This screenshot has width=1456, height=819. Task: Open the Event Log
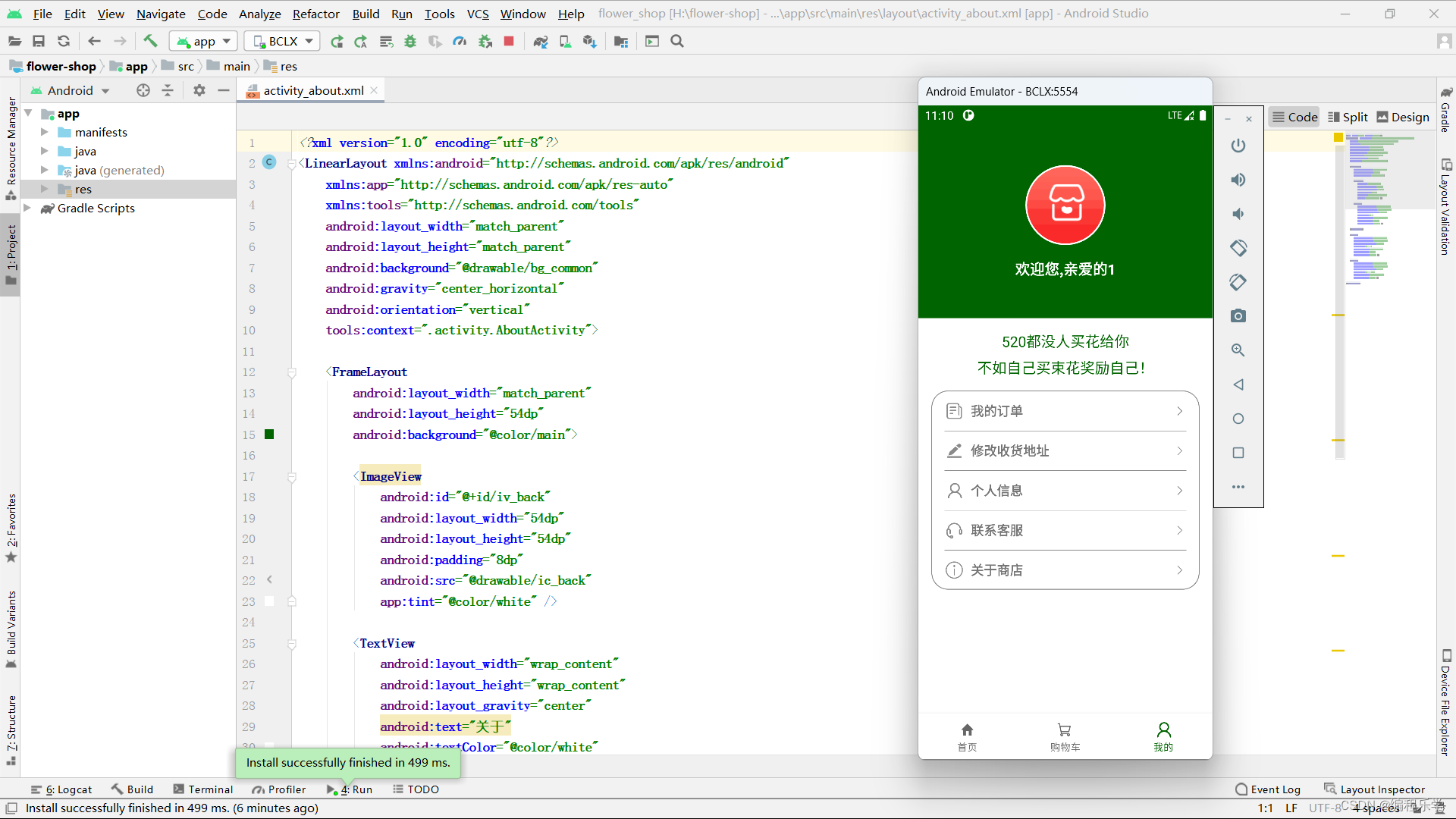point(1268,789)
